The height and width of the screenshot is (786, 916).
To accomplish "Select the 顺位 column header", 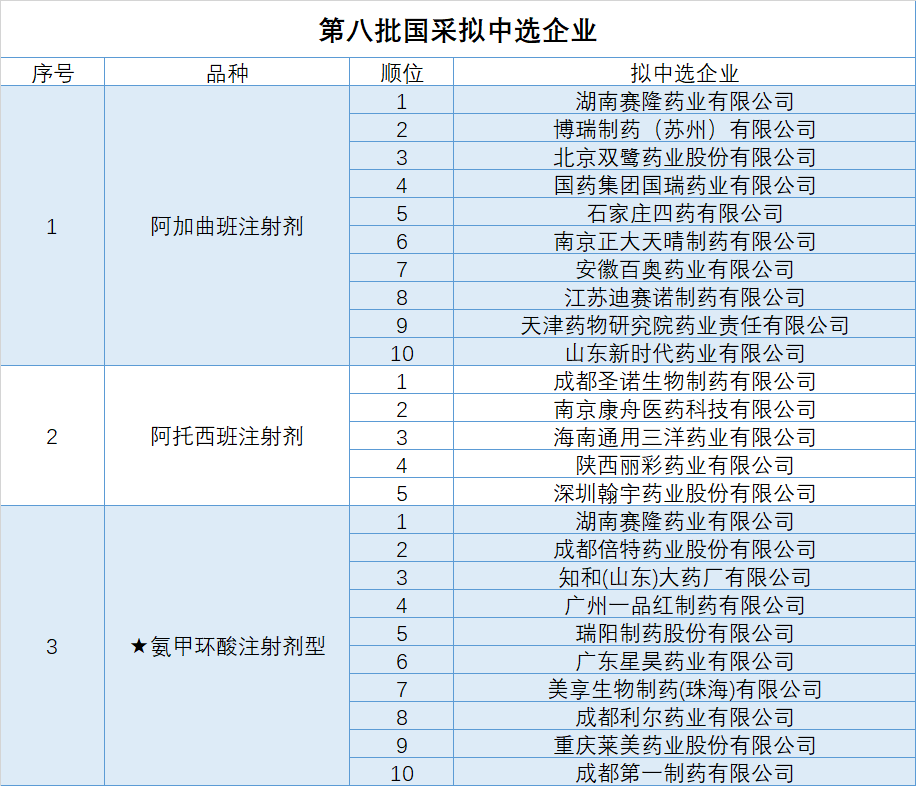I will point(401,72).
